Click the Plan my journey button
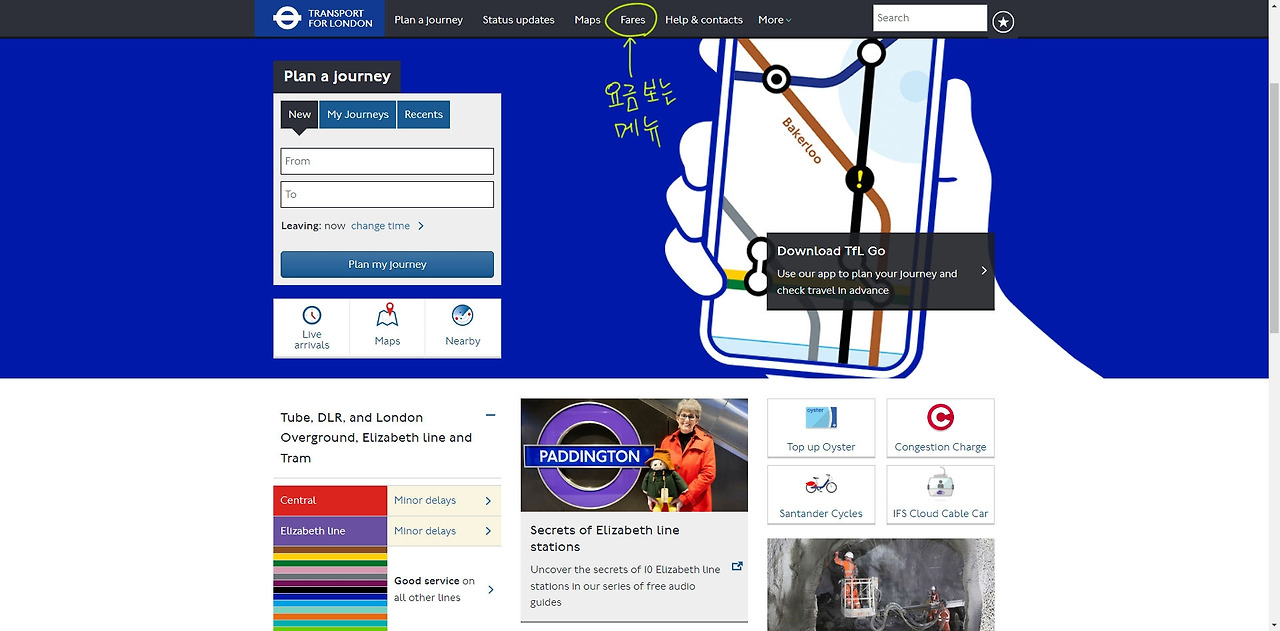 [387, 264]
